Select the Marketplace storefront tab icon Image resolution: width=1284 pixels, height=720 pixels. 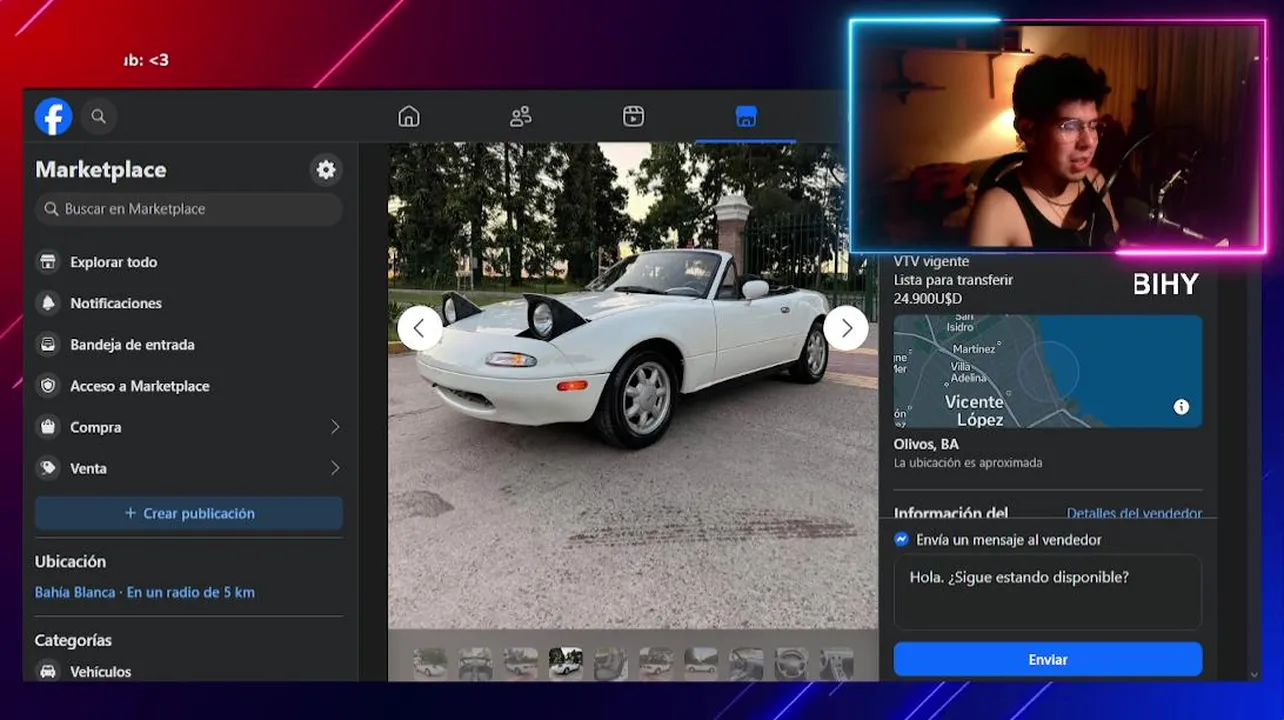coord(746,116)
